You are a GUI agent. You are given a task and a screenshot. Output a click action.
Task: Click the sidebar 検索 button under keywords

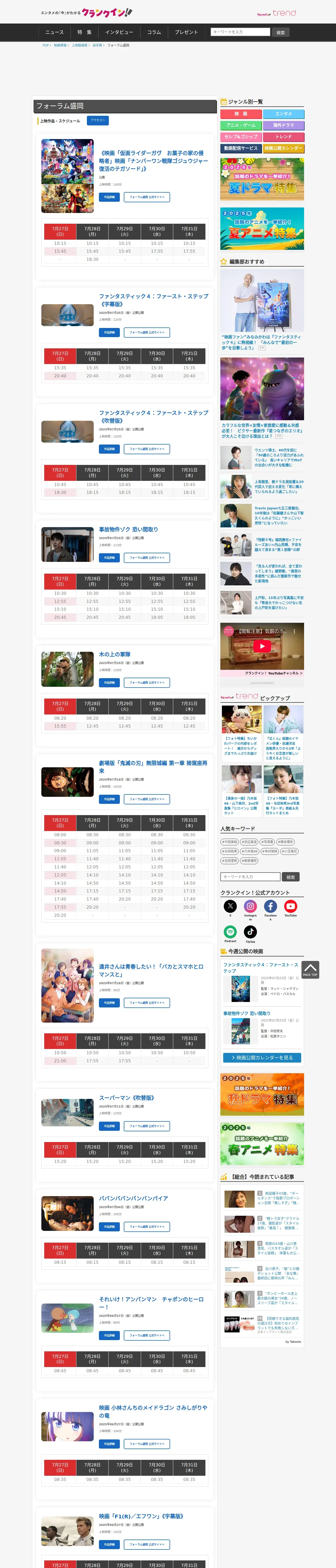coord(291,877)
